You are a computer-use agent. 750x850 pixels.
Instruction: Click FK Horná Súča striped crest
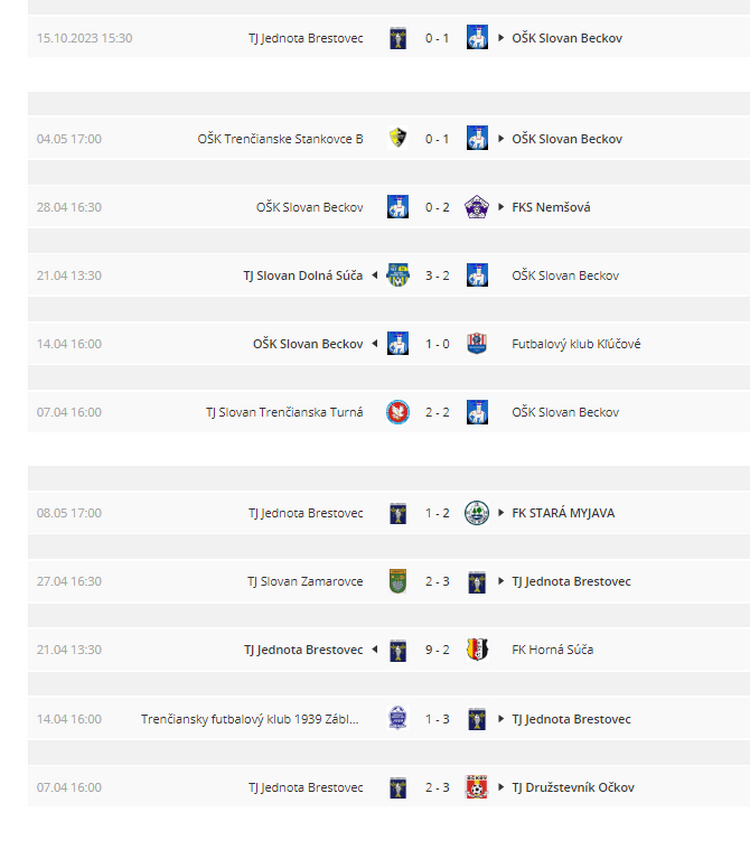(477, 649)
